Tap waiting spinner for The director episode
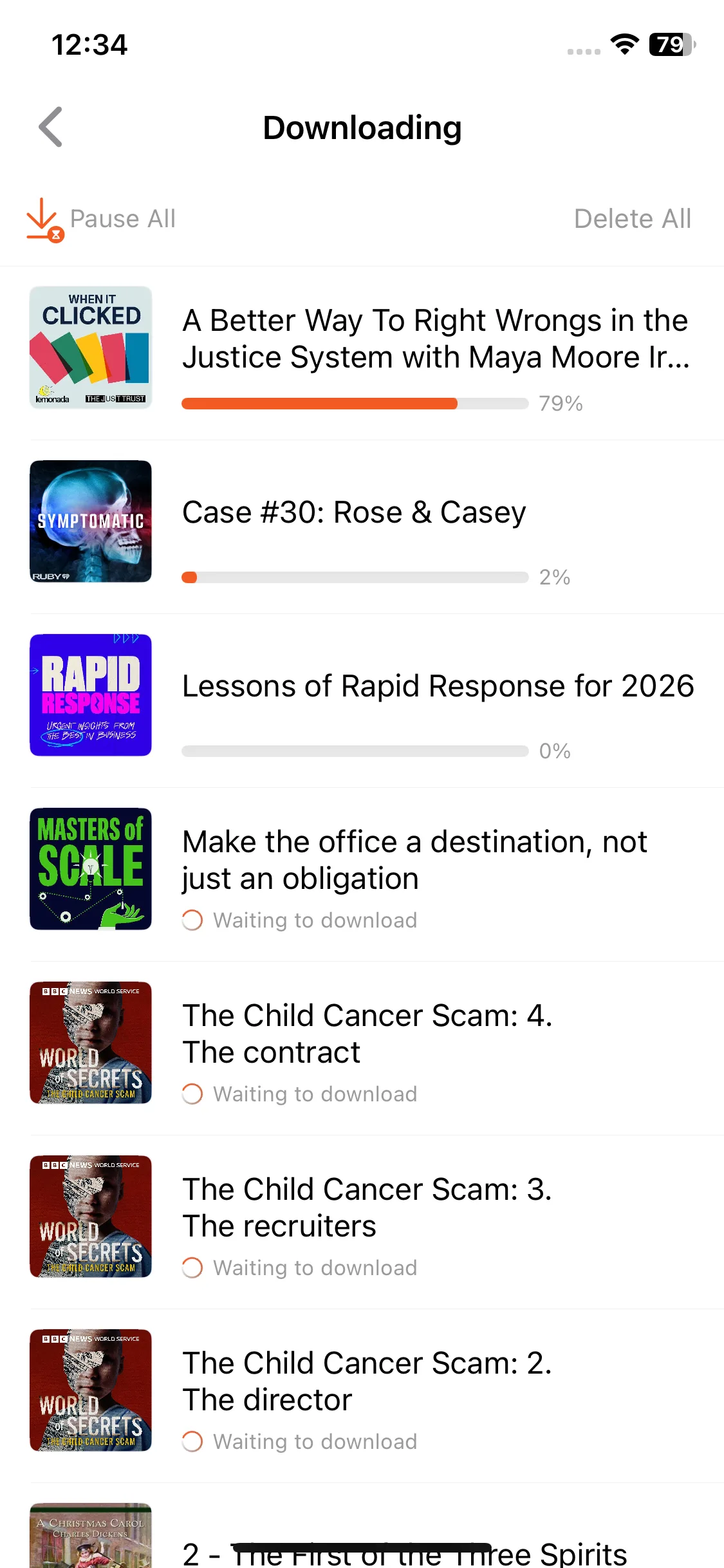The height and width of the screenshot is (1568, 724). pyautogui.click(x=192, y=1442)
